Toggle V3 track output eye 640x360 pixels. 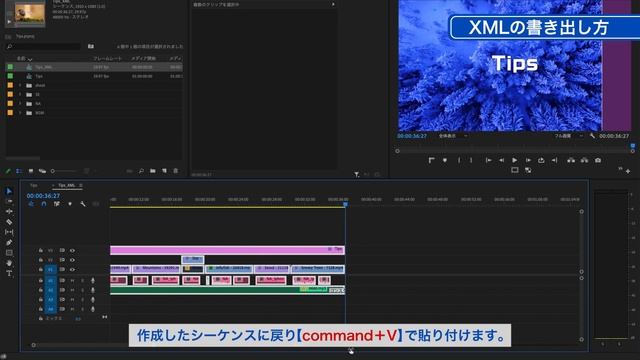[72, 250]
